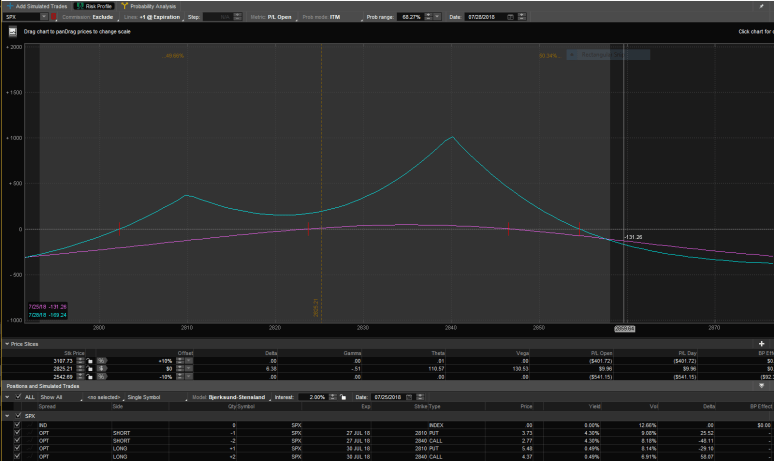Toggle the checkbox for the IND row

(x=17, y=425)
